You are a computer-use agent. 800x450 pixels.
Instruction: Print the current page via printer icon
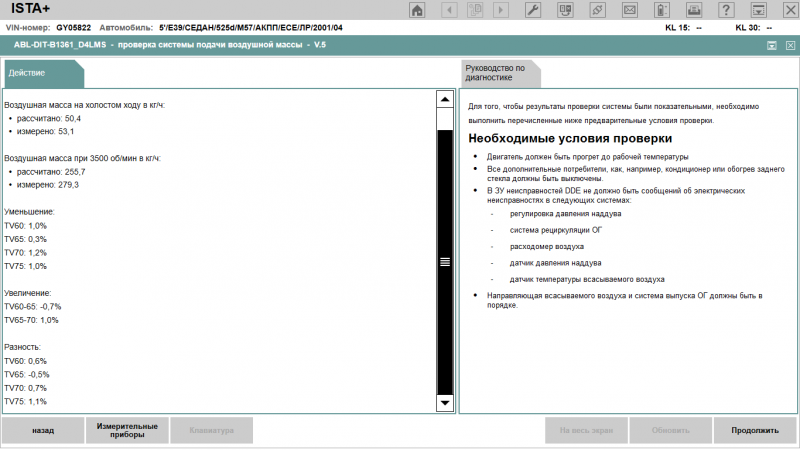(x=694, y=10)
